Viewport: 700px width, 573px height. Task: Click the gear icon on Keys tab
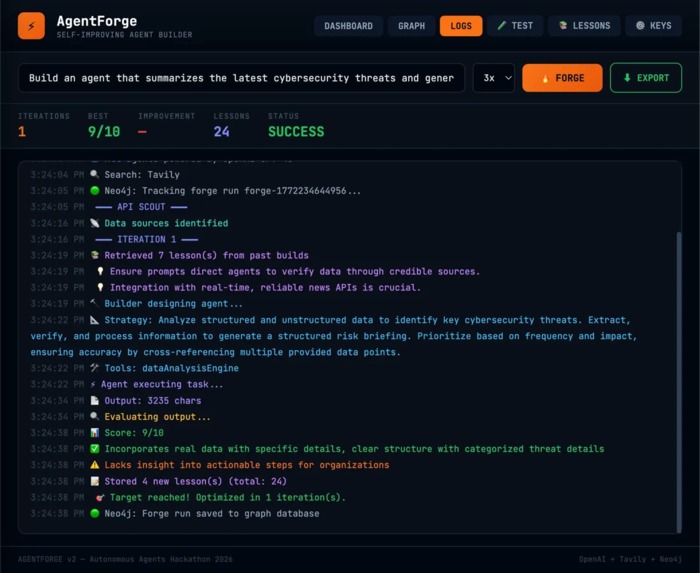coord(640,25)
